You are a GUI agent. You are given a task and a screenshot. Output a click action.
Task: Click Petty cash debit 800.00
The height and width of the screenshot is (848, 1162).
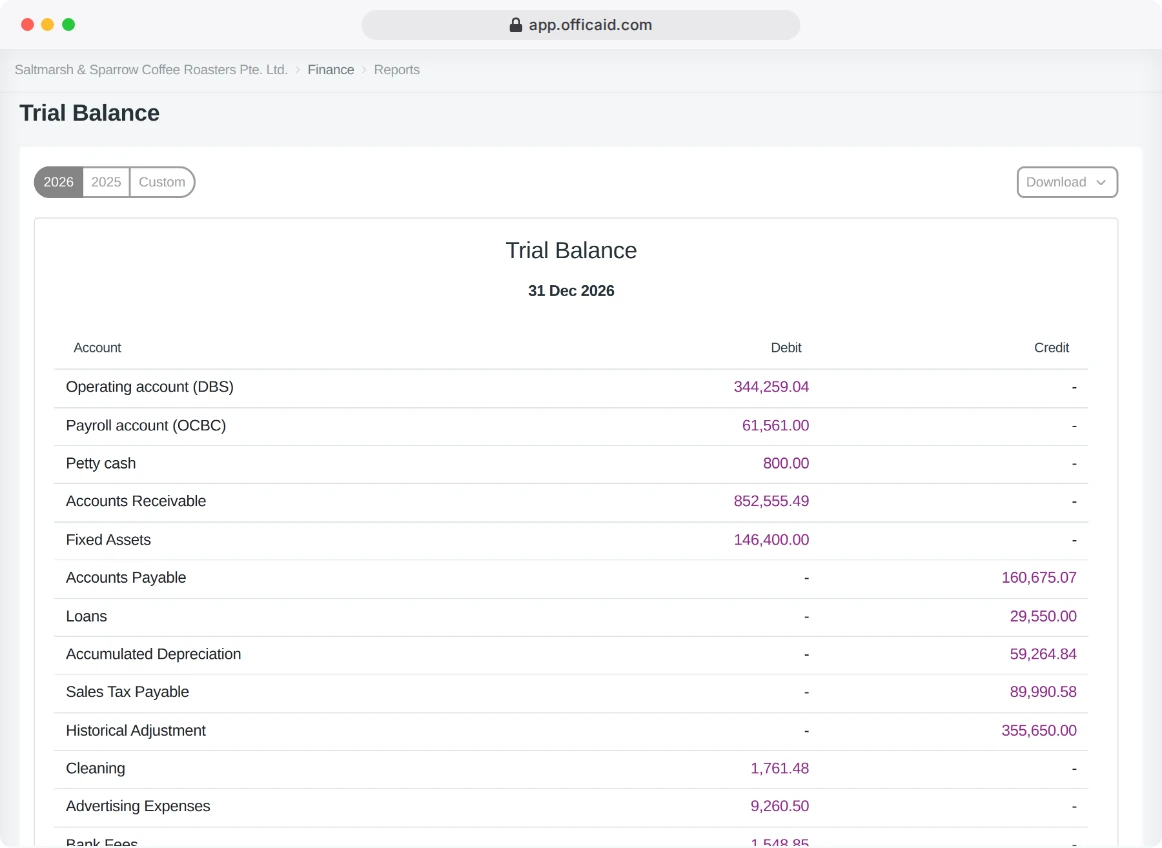pos(786,463)
